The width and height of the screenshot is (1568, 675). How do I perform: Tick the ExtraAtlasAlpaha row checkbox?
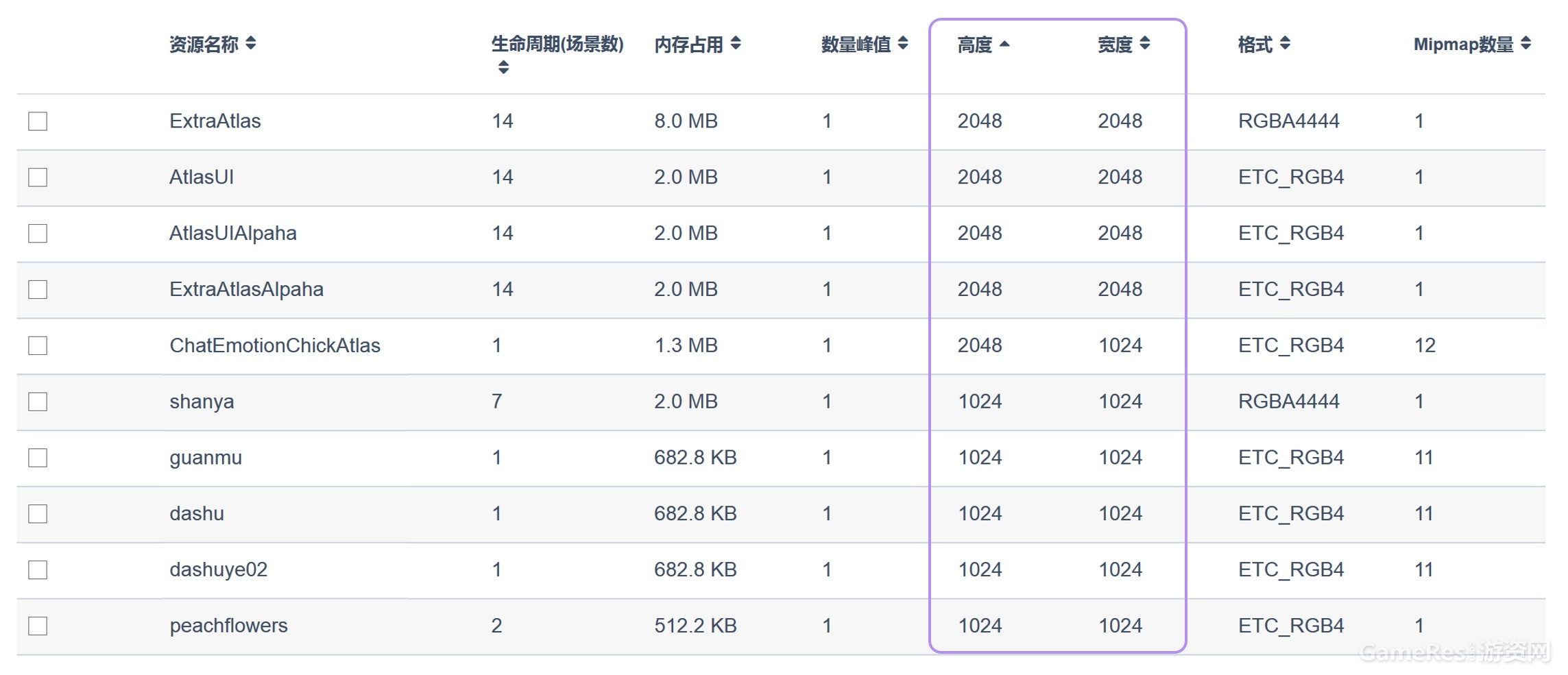coord(38,290)
